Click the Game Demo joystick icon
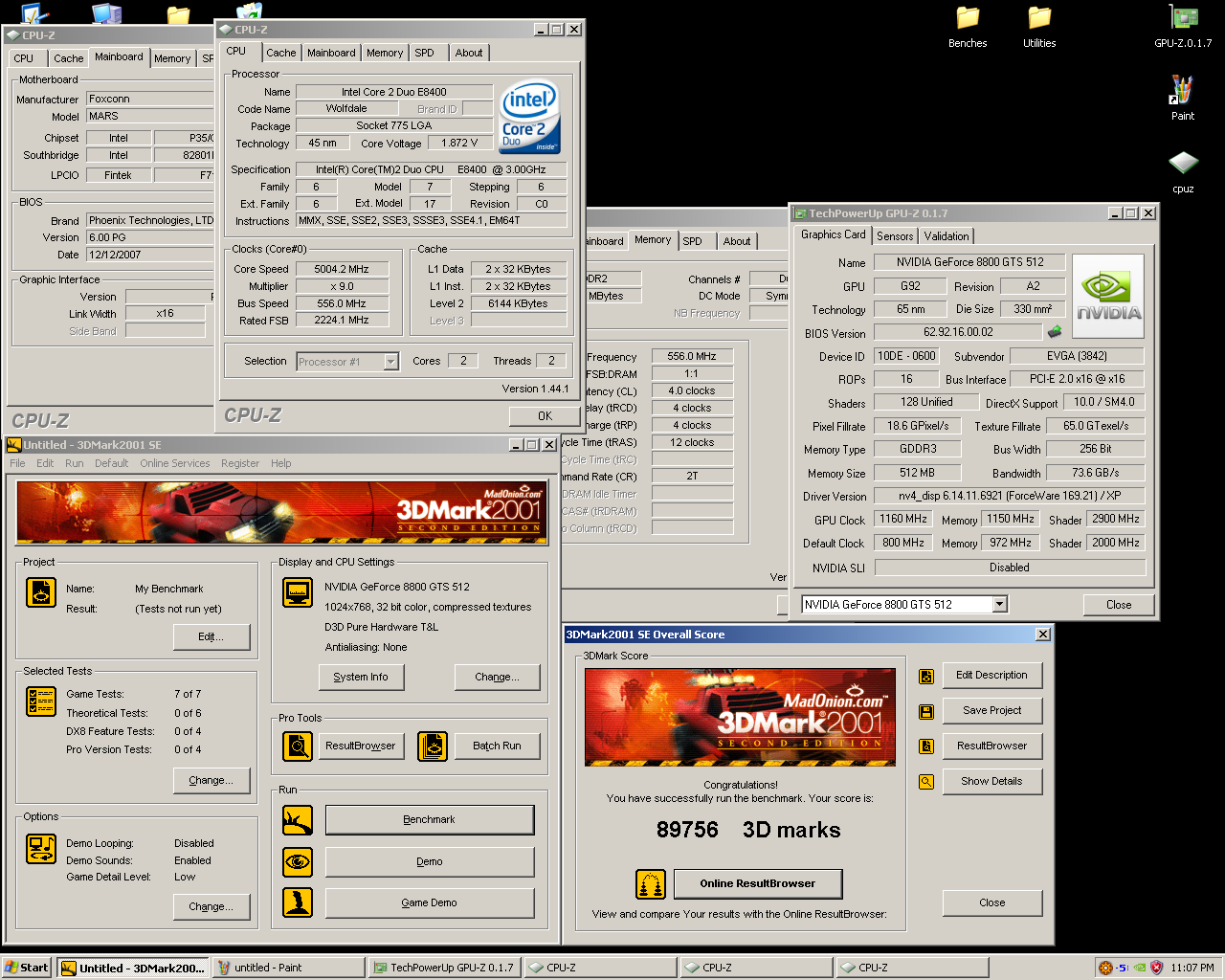The width and height of the screenshot is (1225, 980). (298, 902)
